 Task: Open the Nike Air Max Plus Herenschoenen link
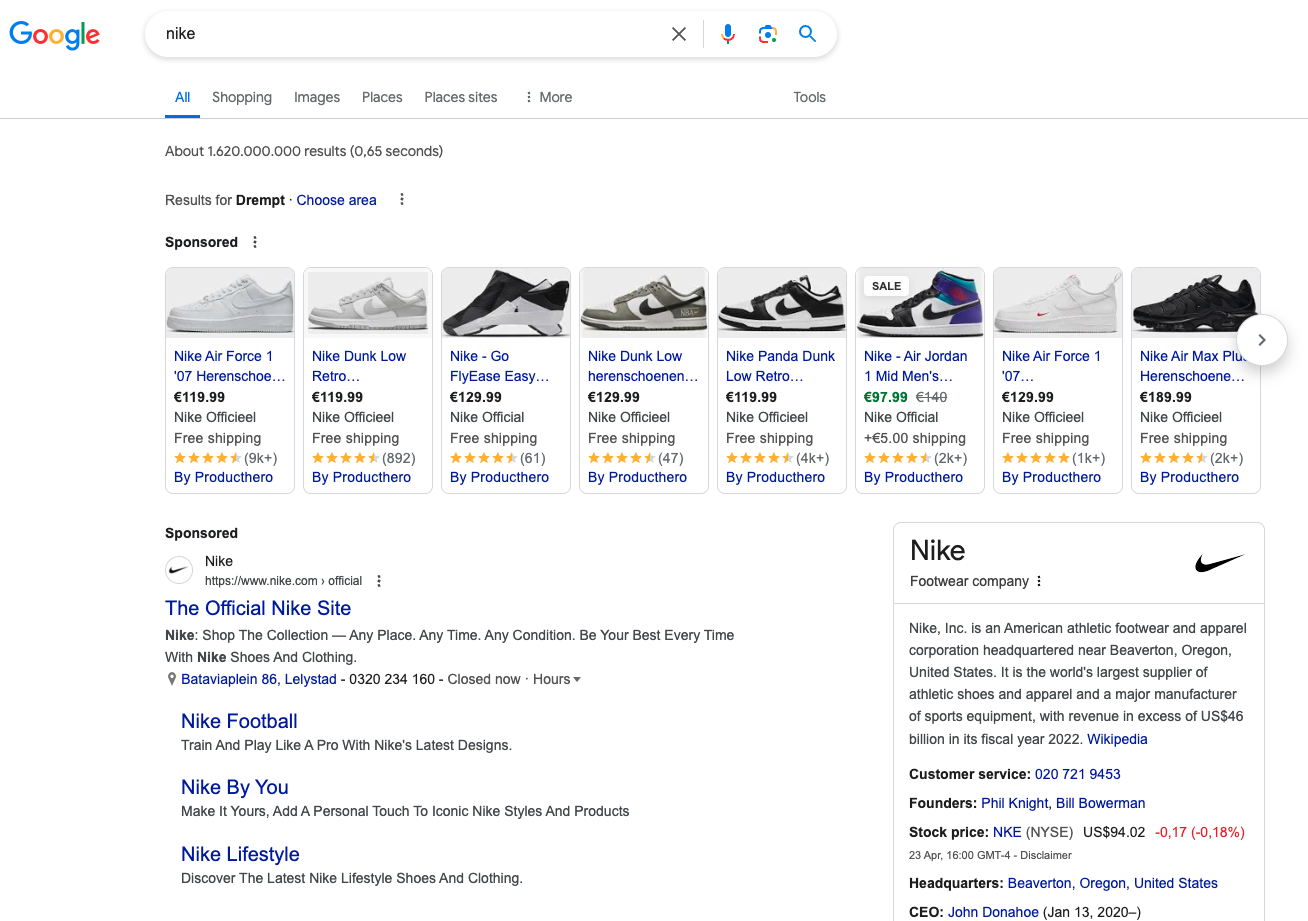coord(1193,366)
